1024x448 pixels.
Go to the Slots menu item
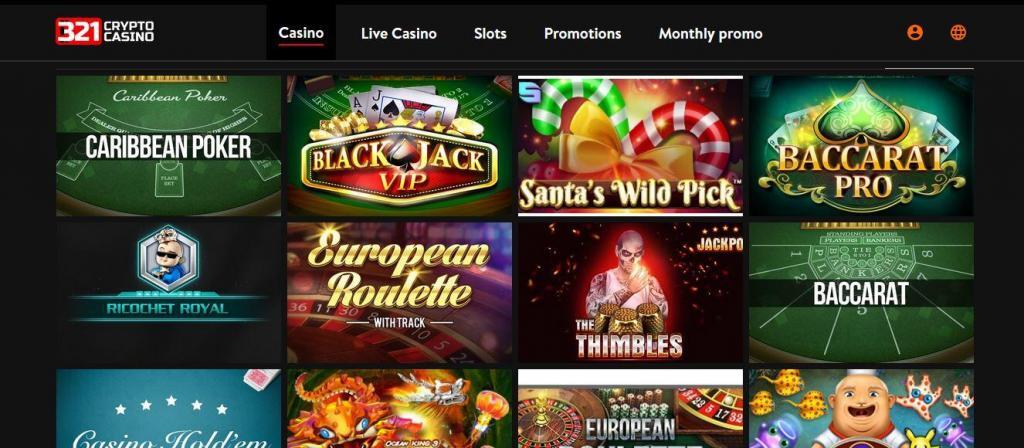coord(490,33)
